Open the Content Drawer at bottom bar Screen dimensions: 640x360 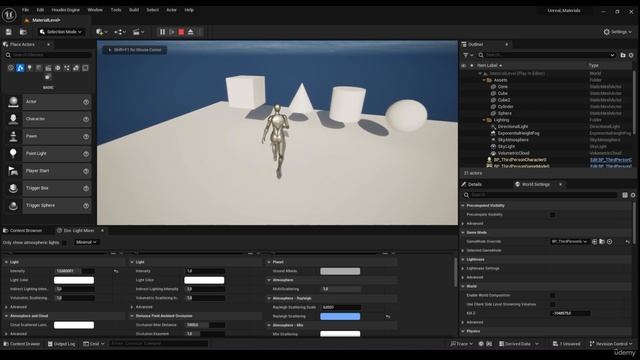pyautogui.click(x=22, y=344)
